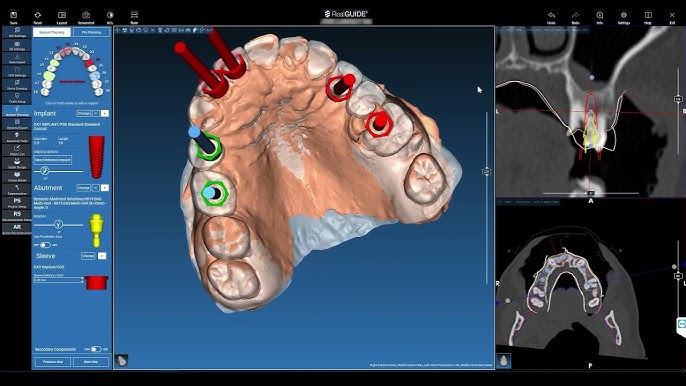Adjust the abutment Rotation slider handle
The image size is (686, 386).
[58, 225]
